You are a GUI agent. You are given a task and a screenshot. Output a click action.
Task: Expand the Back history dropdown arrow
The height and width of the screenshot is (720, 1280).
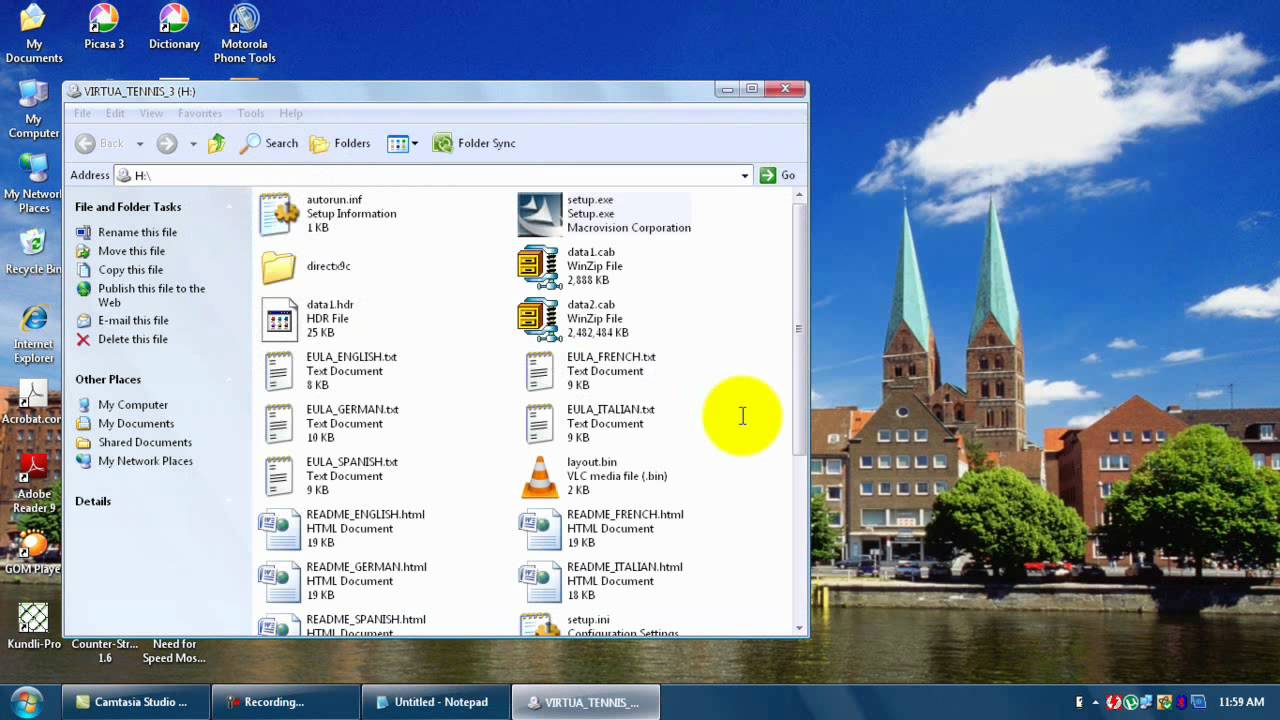tap(139, 144)
